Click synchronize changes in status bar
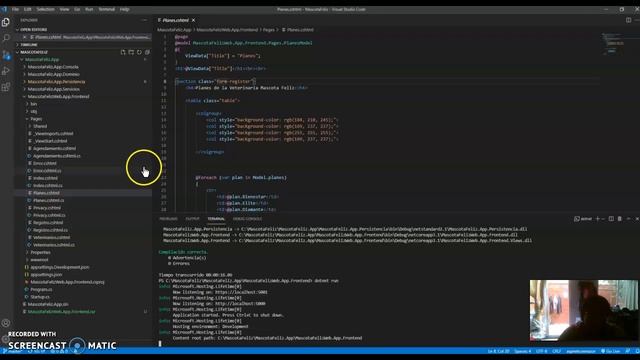Viewport: 640px width, 360px height. coord(36,351)
